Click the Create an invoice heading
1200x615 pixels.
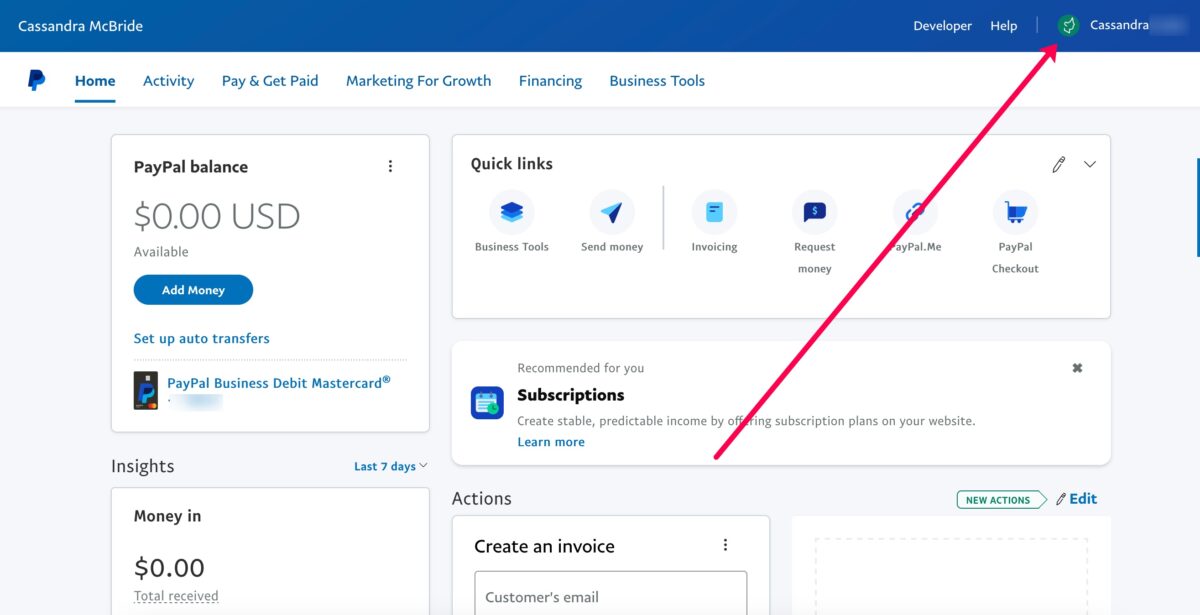544,546
